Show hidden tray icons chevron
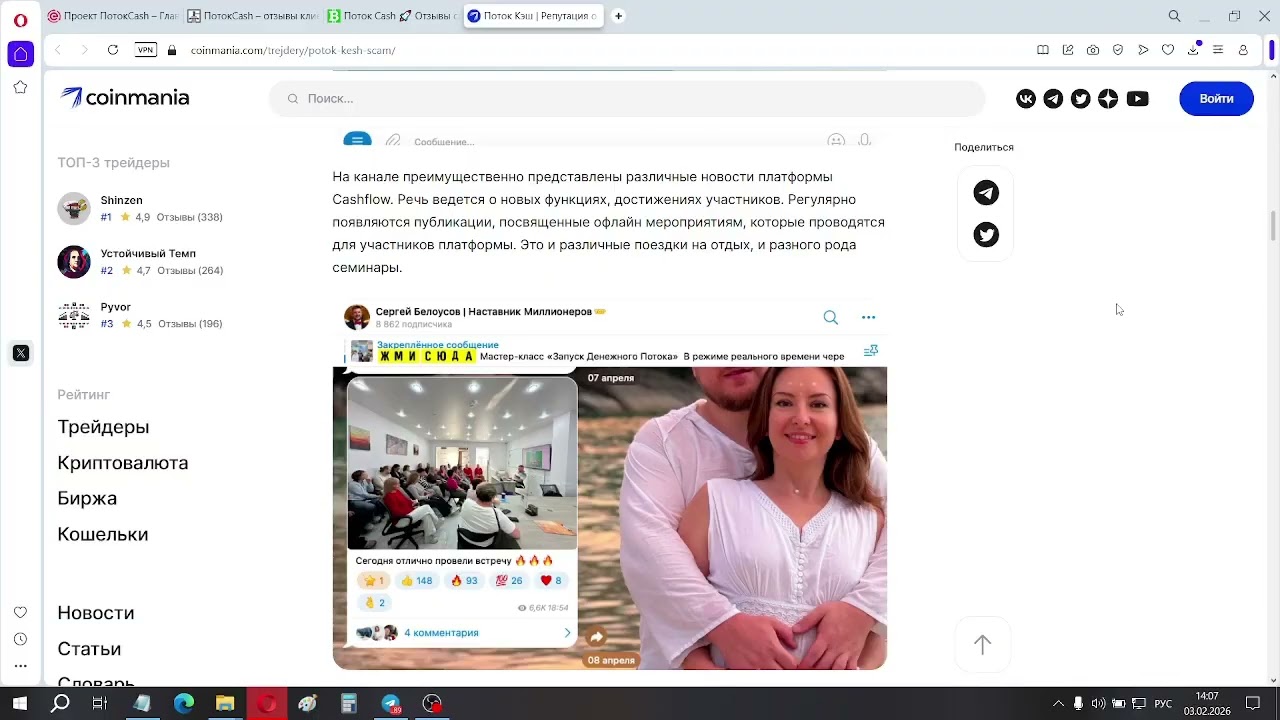Viewport: 1280px width, 720px height. point(1058,704)
